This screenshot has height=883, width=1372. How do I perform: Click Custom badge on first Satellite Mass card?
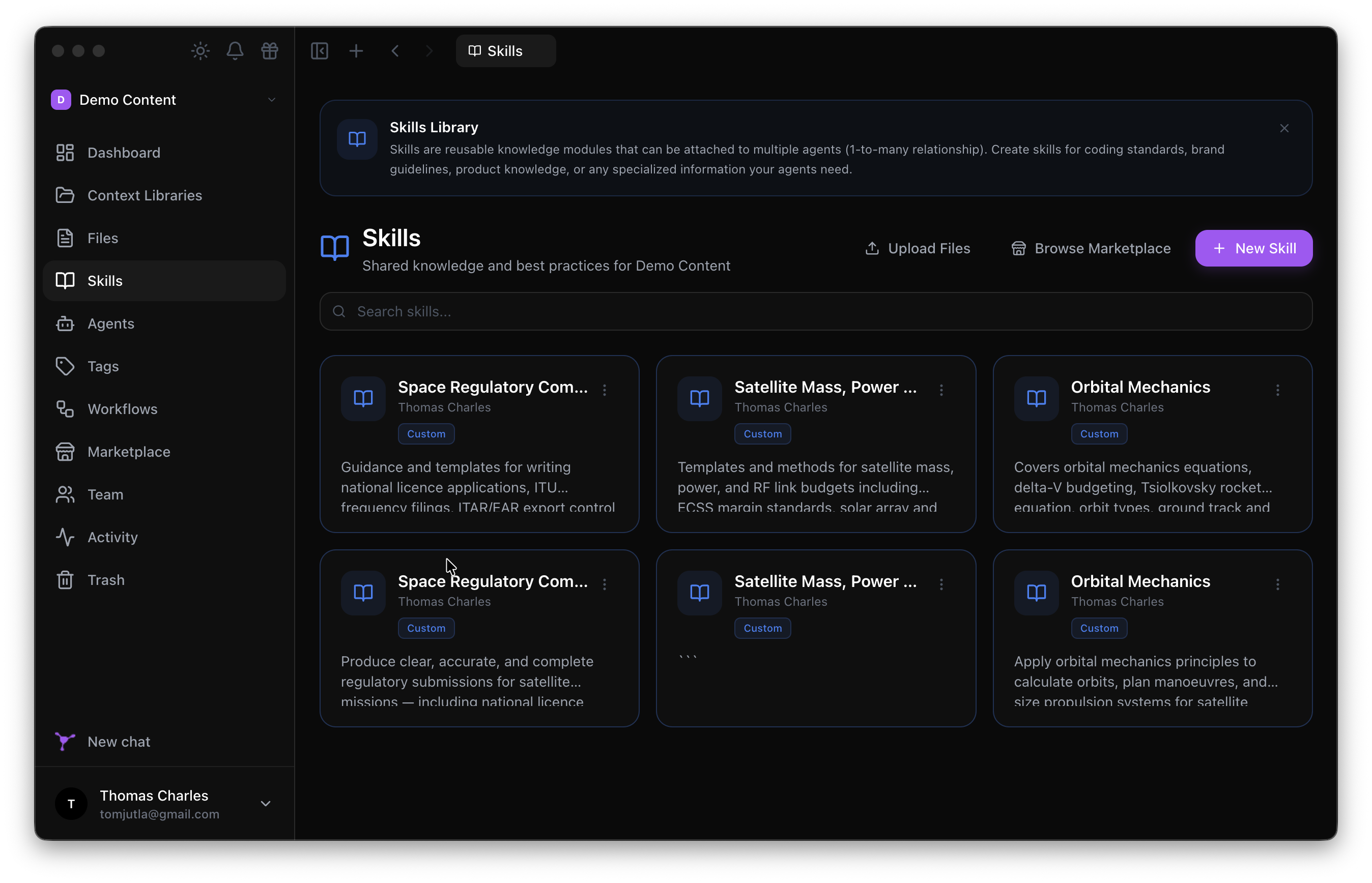[x=762, y=434]
